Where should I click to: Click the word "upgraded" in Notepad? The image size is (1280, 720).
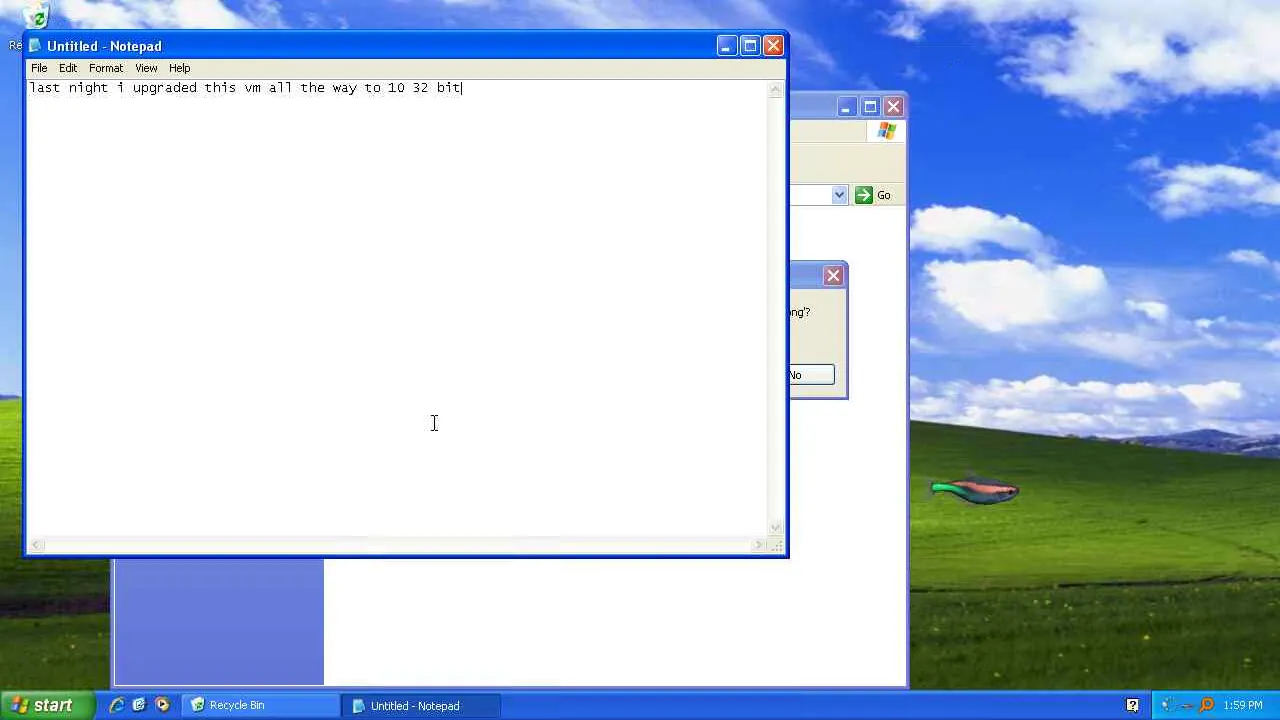coord(165,88)
